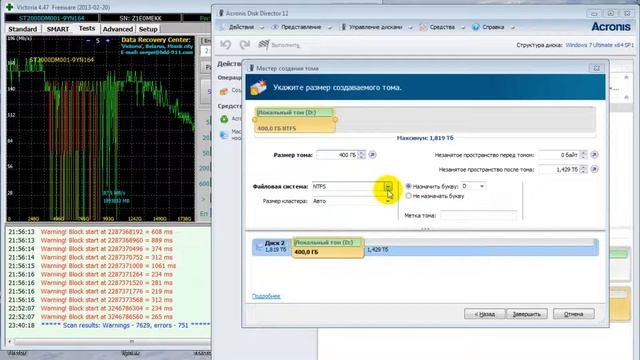Close the Мастер создания тома dialog
640x360 pixels.
596,68
